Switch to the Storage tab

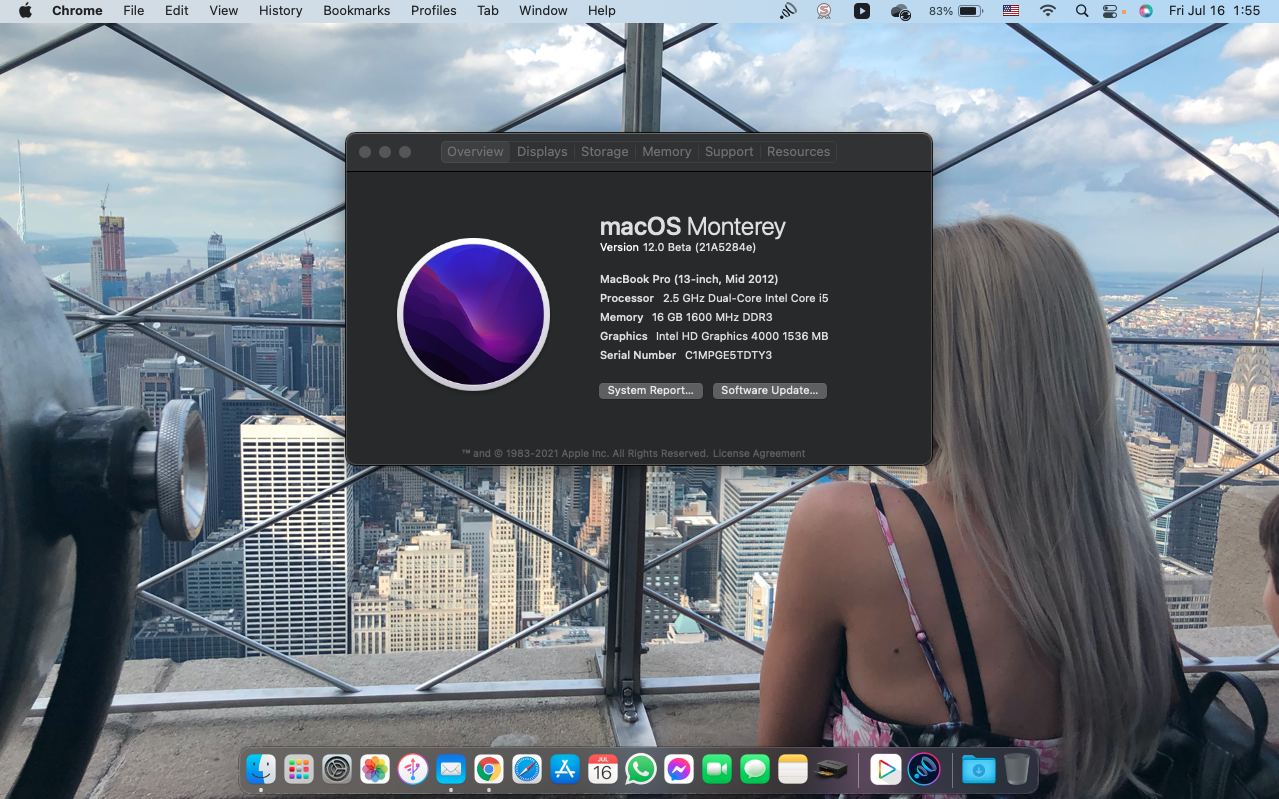point(605,152)
